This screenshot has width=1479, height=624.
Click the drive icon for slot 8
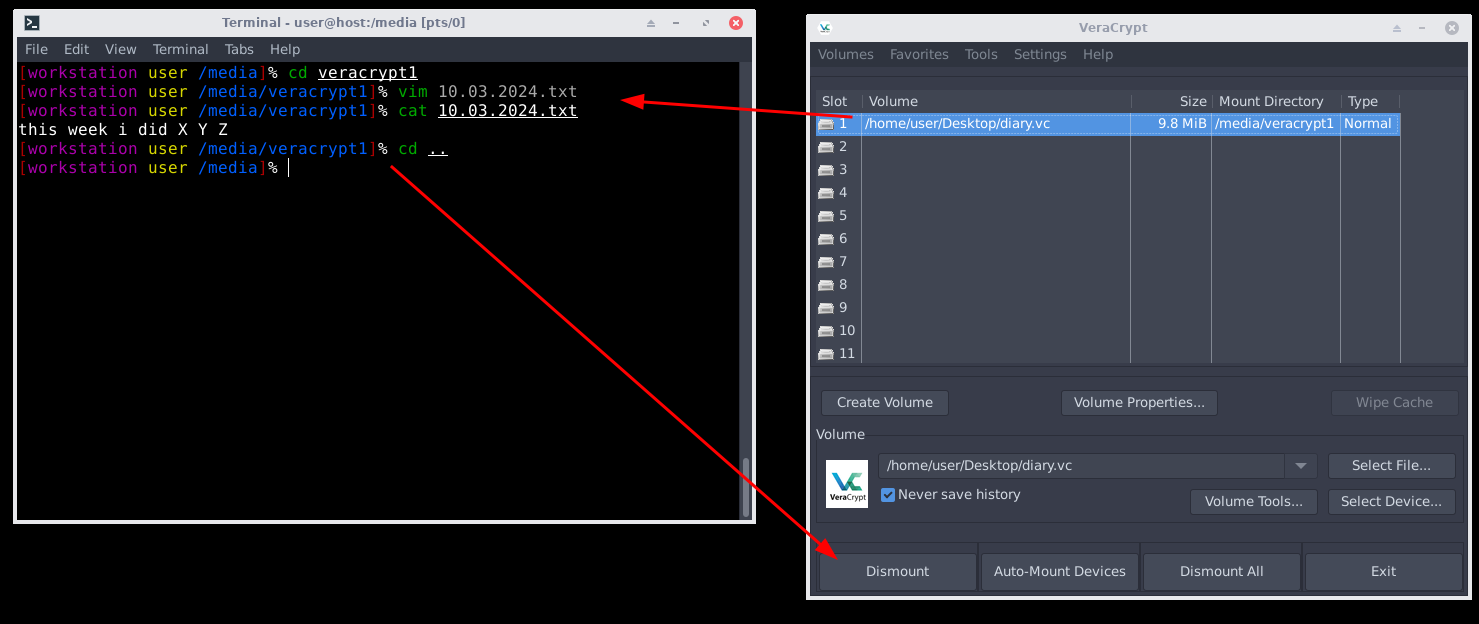coord(826,285)
